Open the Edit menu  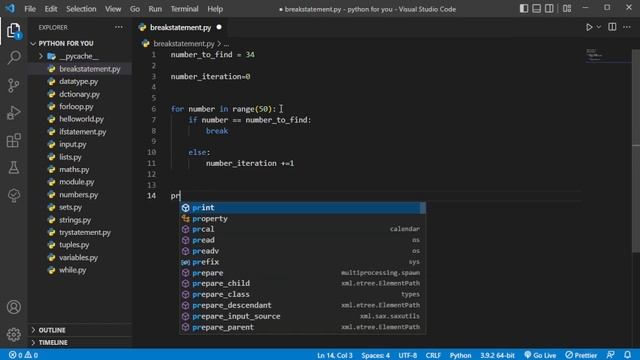point(51,9)
